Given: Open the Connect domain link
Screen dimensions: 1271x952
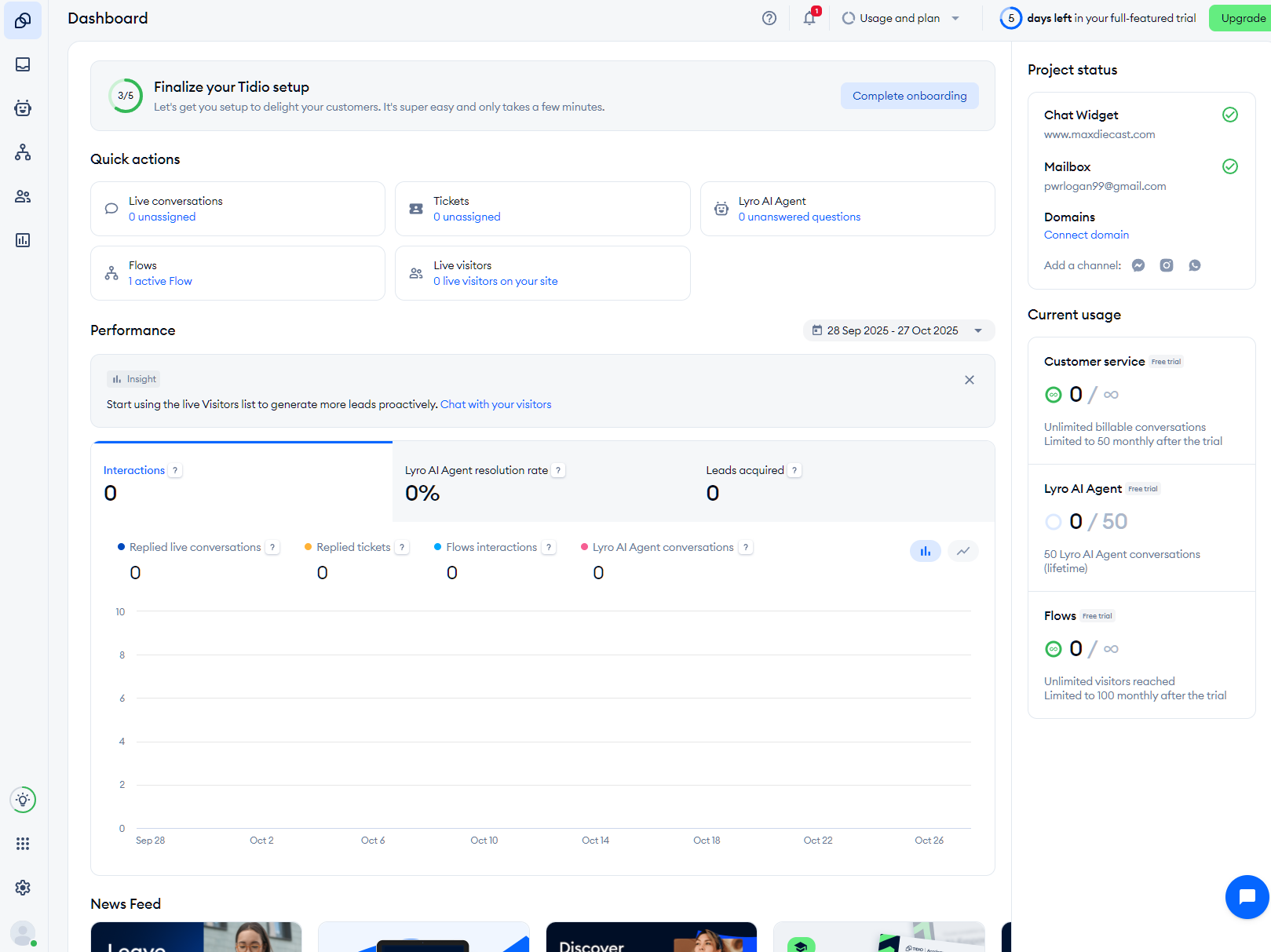Looking at the screenshot, I should pyautogui.click(x=1086, y=235).
